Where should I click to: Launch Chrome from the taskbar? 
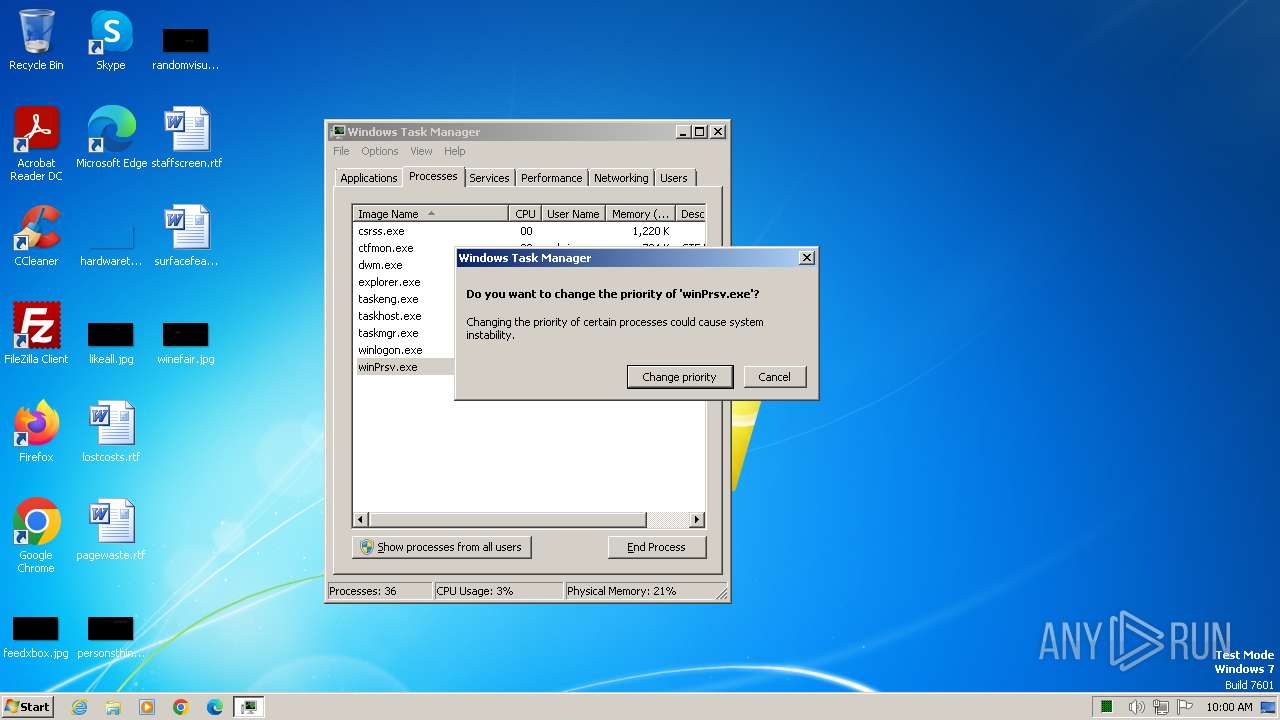click(181, 707)
